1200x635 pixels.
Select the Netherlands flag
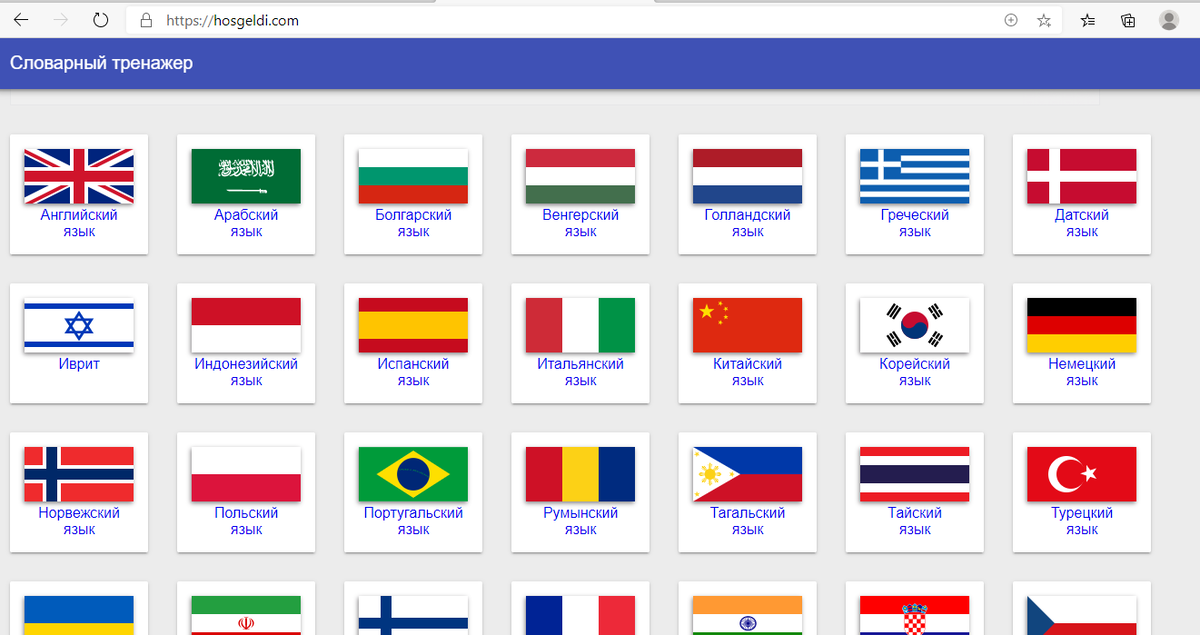point(747,176)
